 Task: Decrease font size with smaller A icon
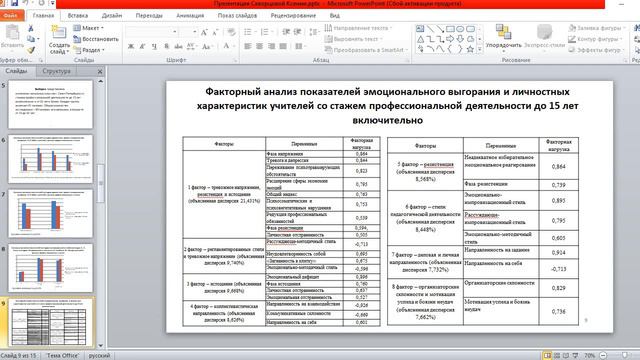coord(216,32)
